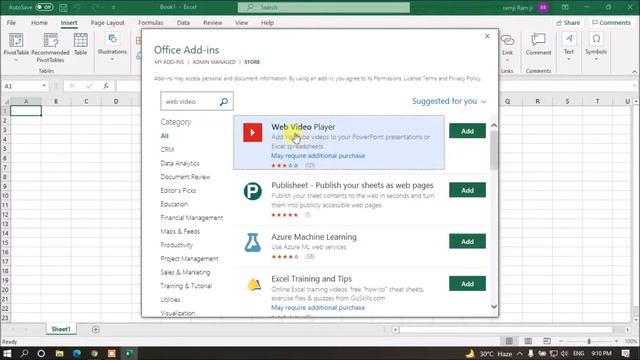
Task: Switch to the Page Layout tab
Action: [x=107, y=23]
